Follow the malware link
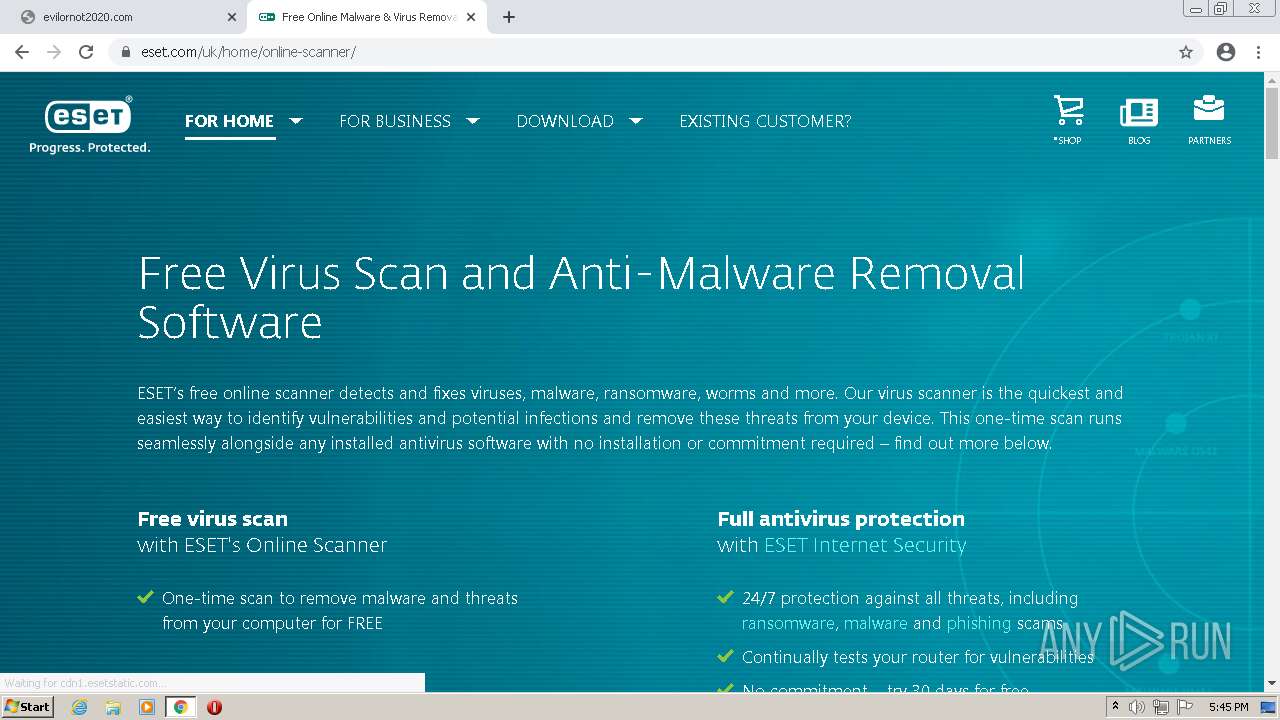The image size is (1280, 720). pyautogui.click(x=876, y=623)
